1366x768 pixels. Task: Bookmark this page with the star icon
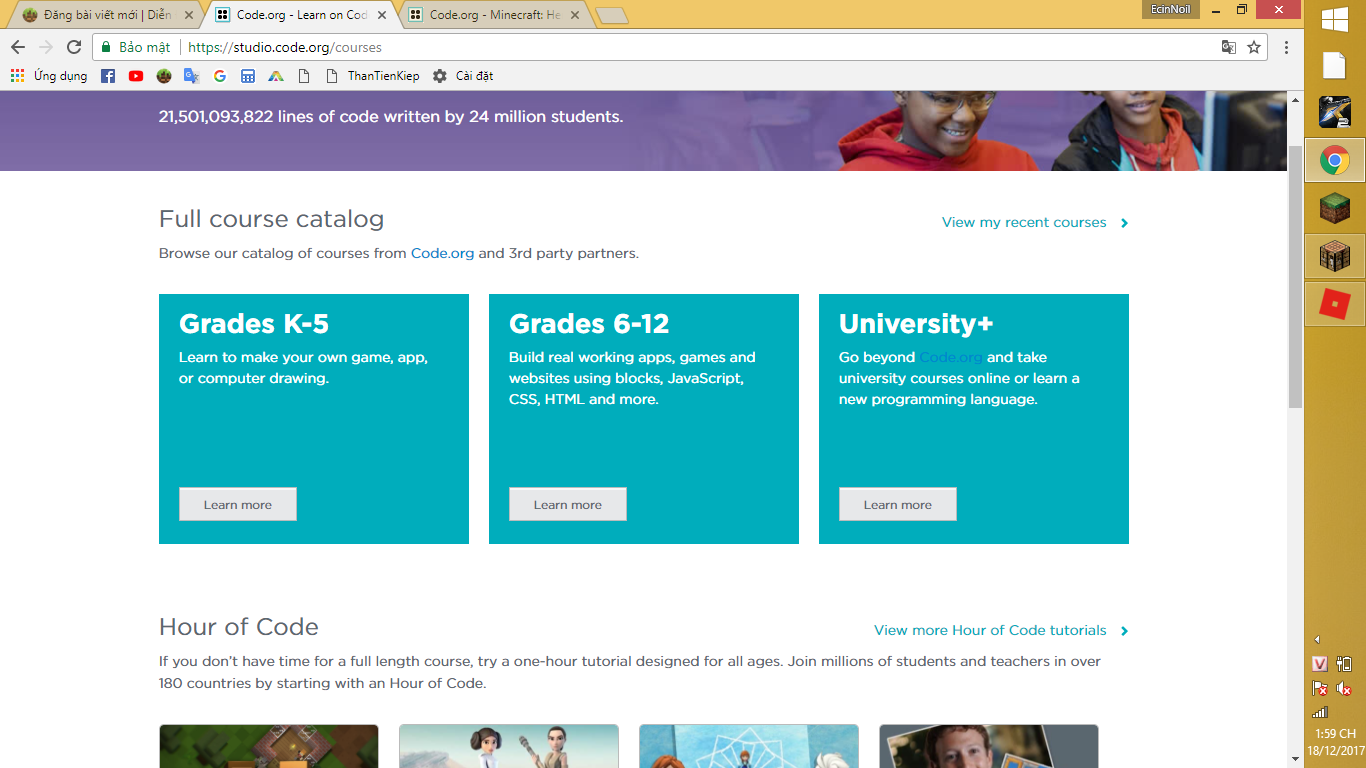[x=1254, y=47]
